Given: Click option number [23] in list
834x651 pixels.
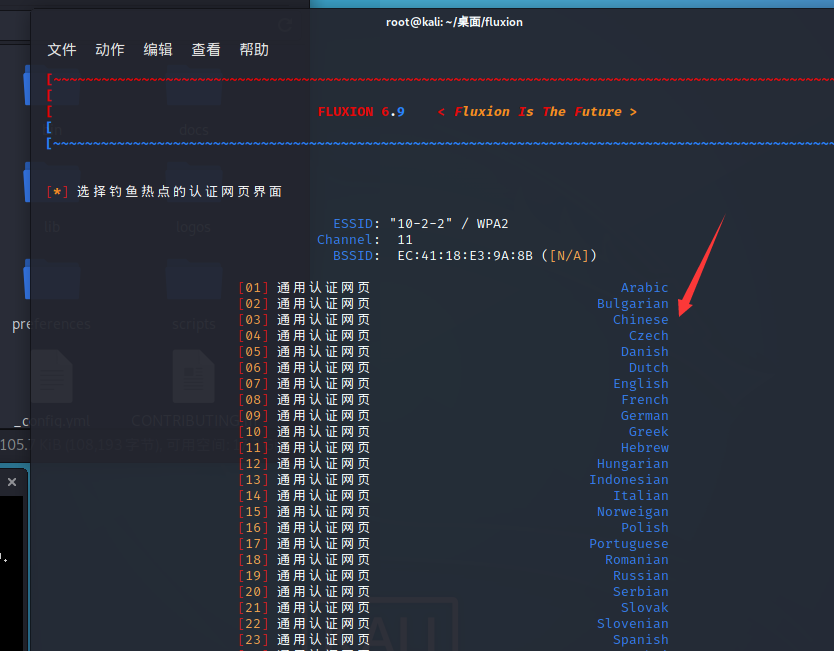Looking at the screenshot, I should point(253,639).
